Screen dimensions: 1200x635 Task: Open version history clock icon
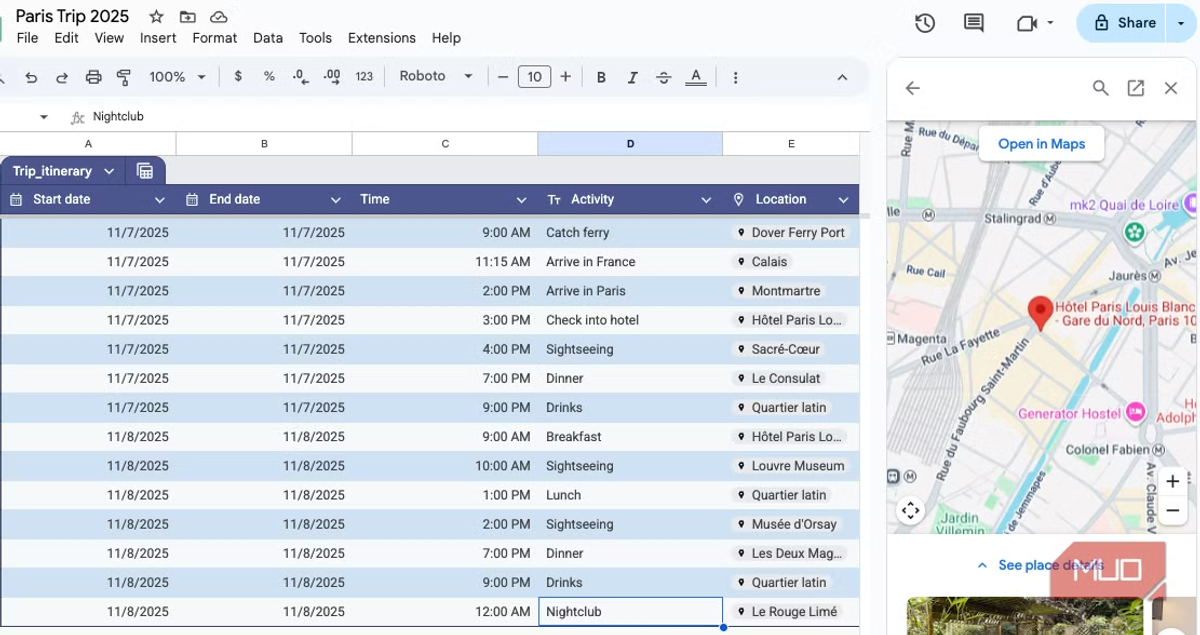click(925, 23)
